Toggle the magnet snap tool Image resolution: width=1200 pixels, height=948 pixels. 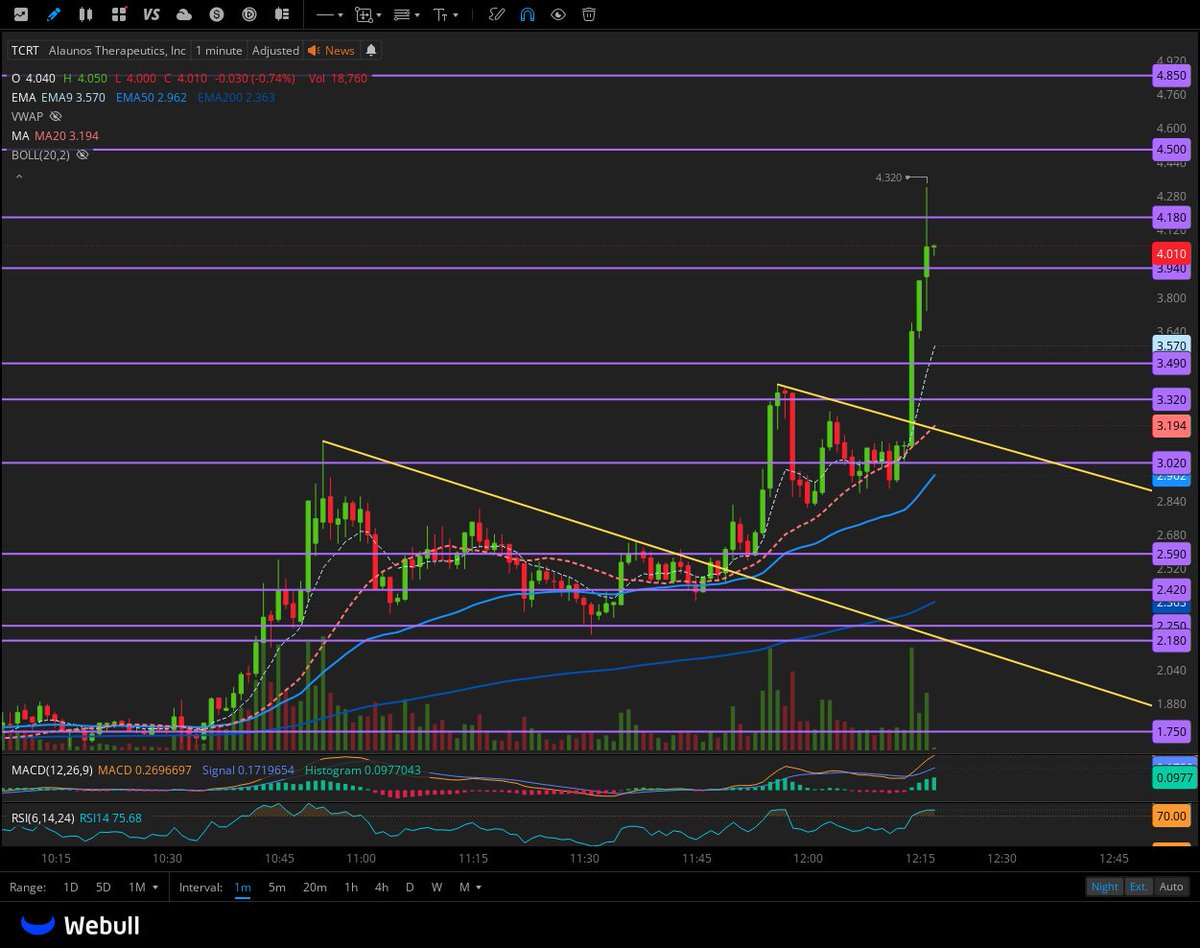click(528, 14)
